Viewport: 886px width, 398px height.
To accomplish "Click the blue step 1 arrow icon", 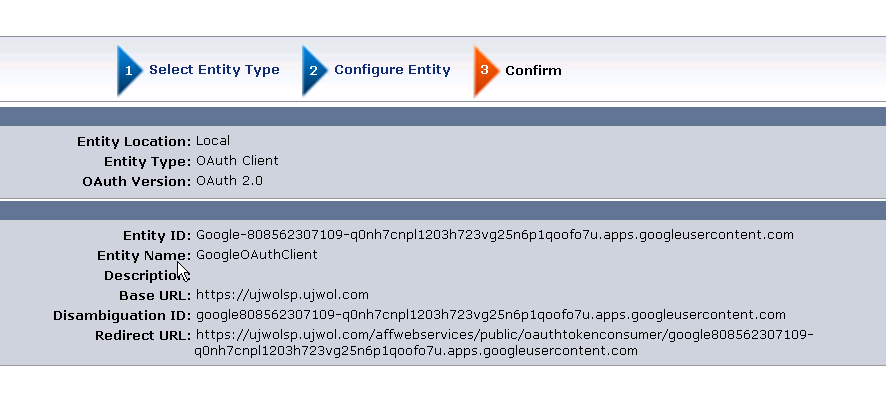I will pos(129,71).
